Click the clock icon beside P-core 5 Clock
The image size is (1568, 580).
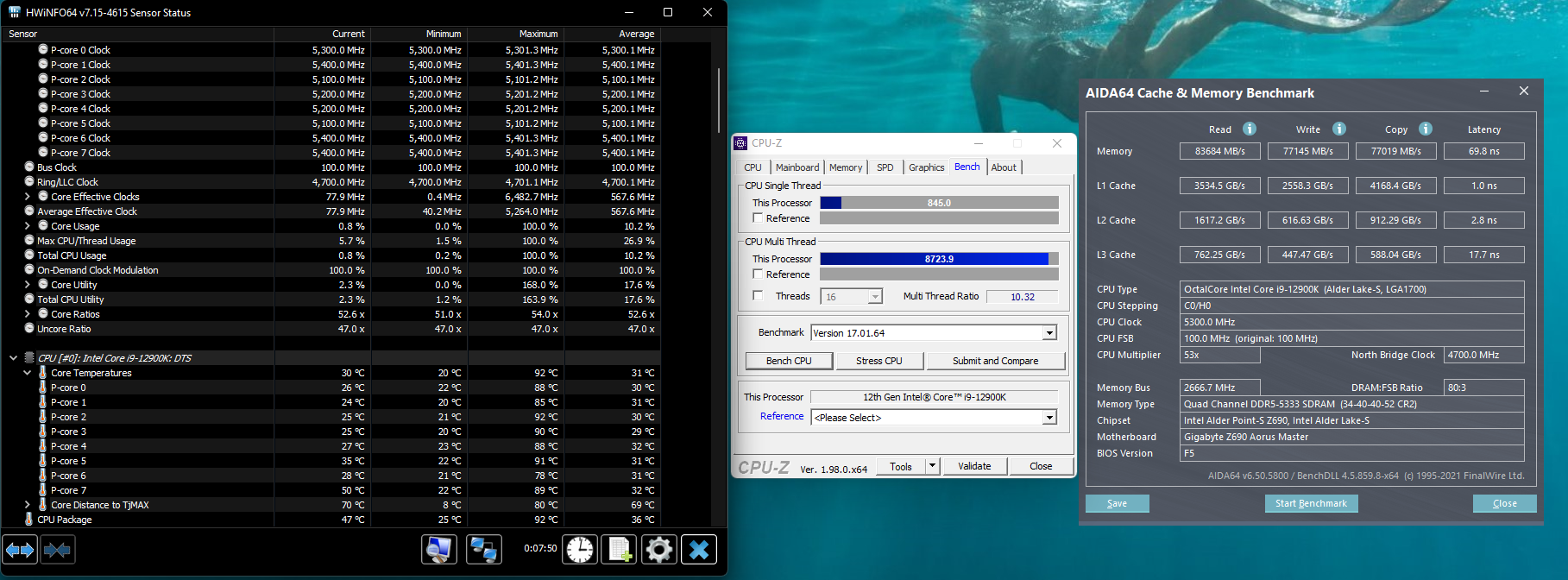click(x=43, y=123)
